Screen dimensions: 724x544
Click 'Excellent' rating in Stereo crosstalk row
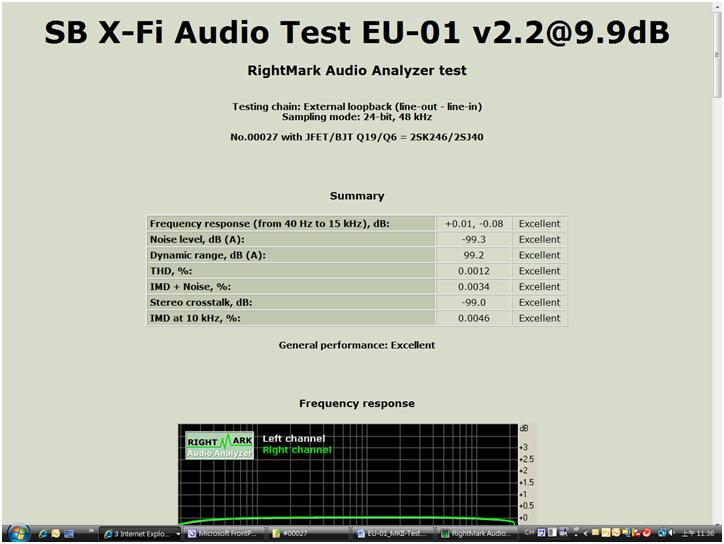(539, 302)
